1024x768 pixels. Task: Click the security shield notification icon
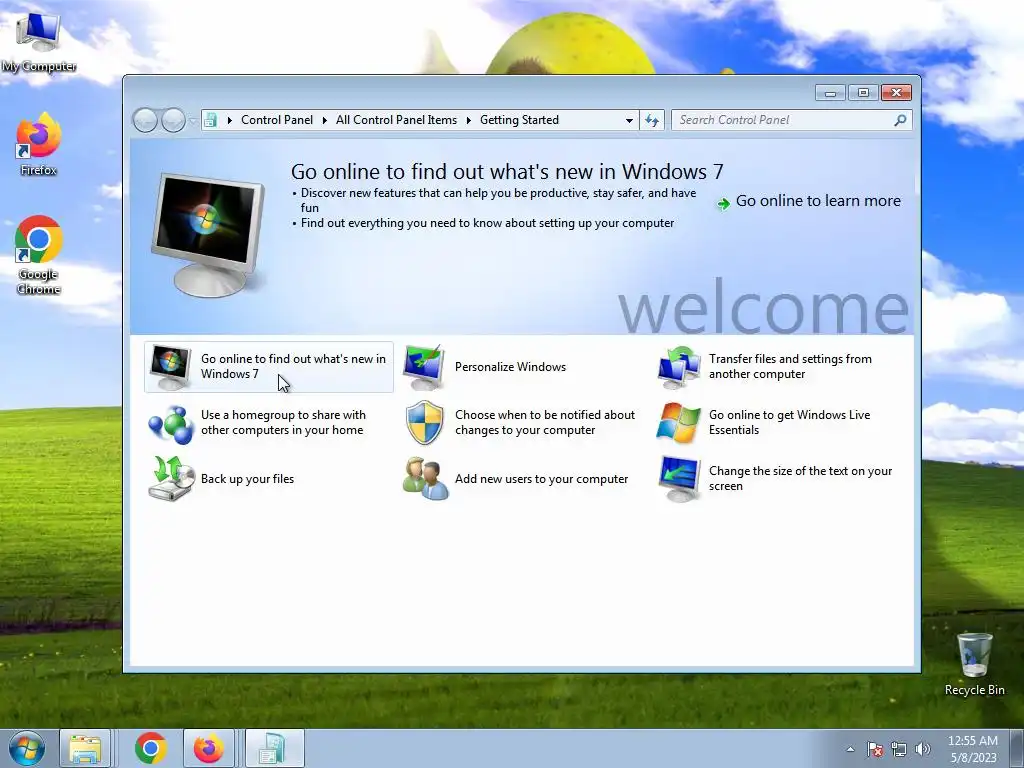[x=424, y=423]
